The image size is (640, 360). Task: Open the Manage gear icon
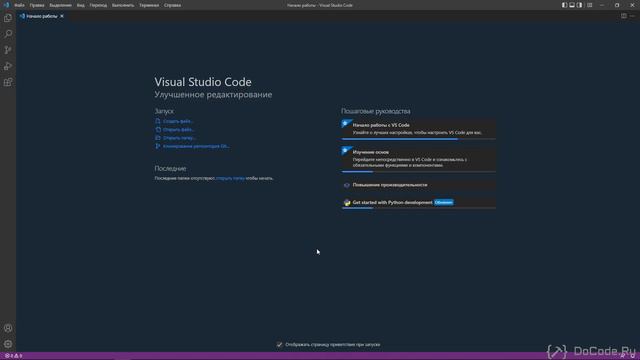tap(8, 344)
